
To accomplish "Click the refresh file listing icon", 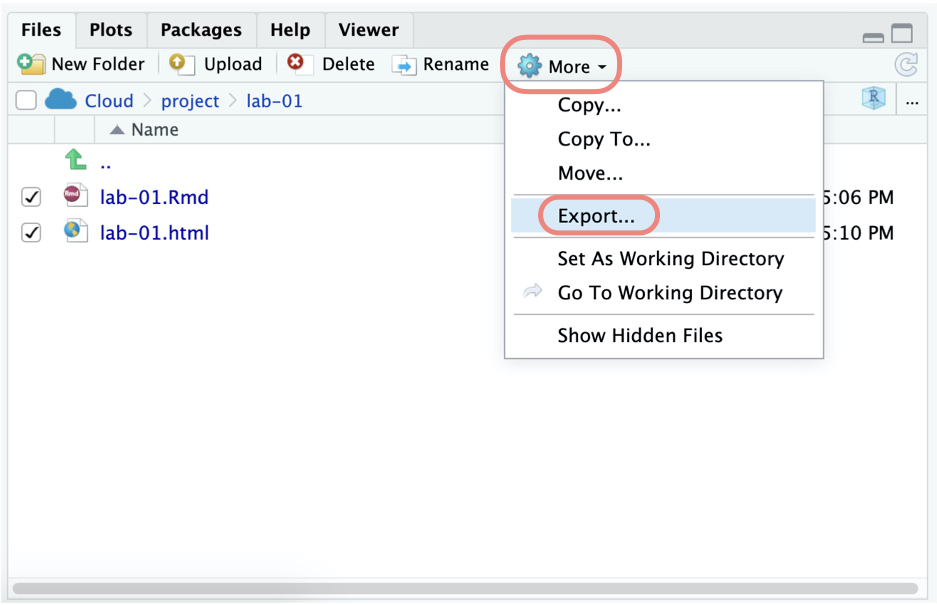I will pyautogui.click(x=906, y=65).
